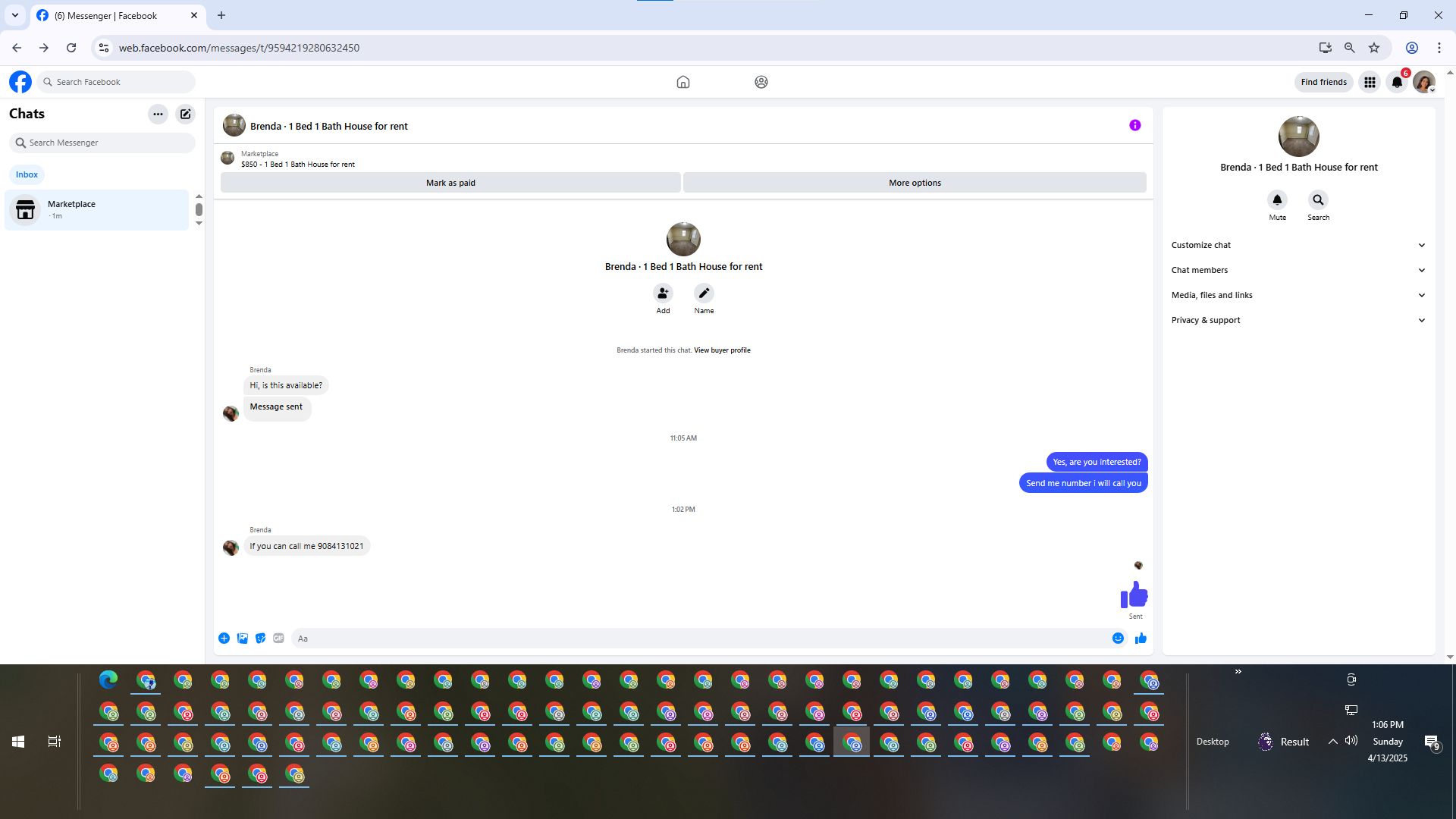Toggle conversation information panel icon
The width and height of the screenshot is (1456, 819).
(1134, 125)
